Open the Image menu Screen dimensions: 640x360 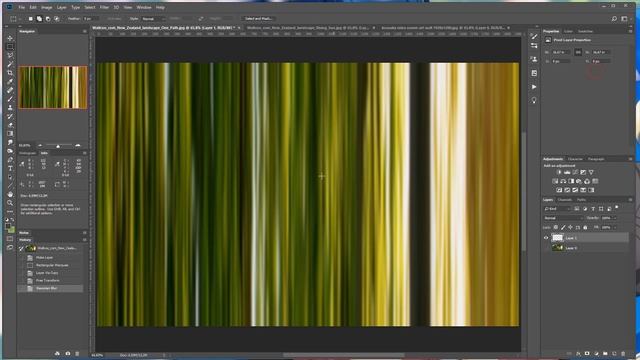point(47,7)
